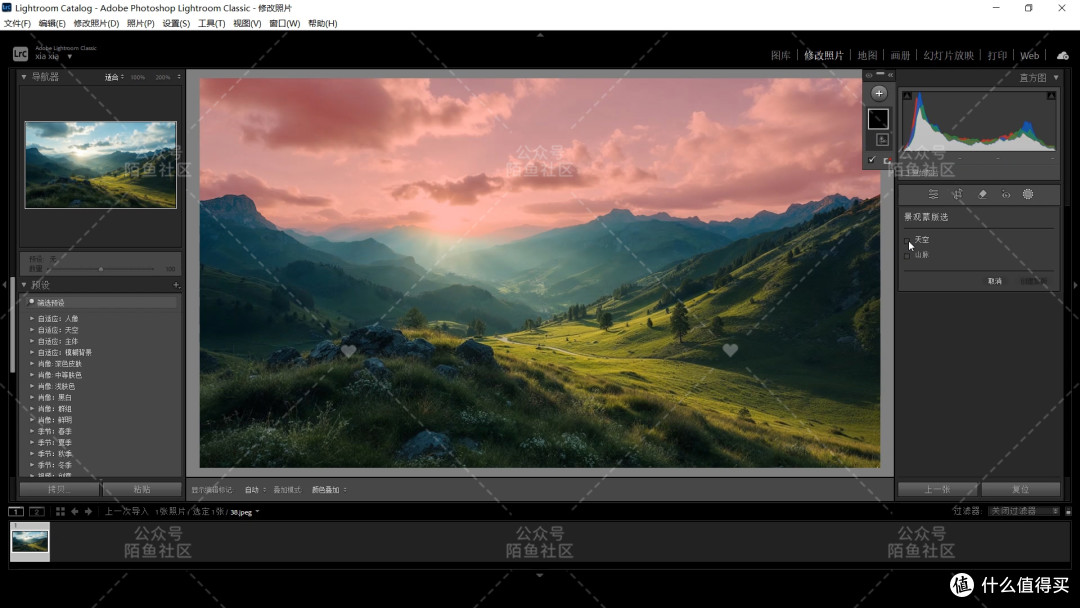
Task: Set navigator zoom to 100%
Action: click(x=138, y=77)
